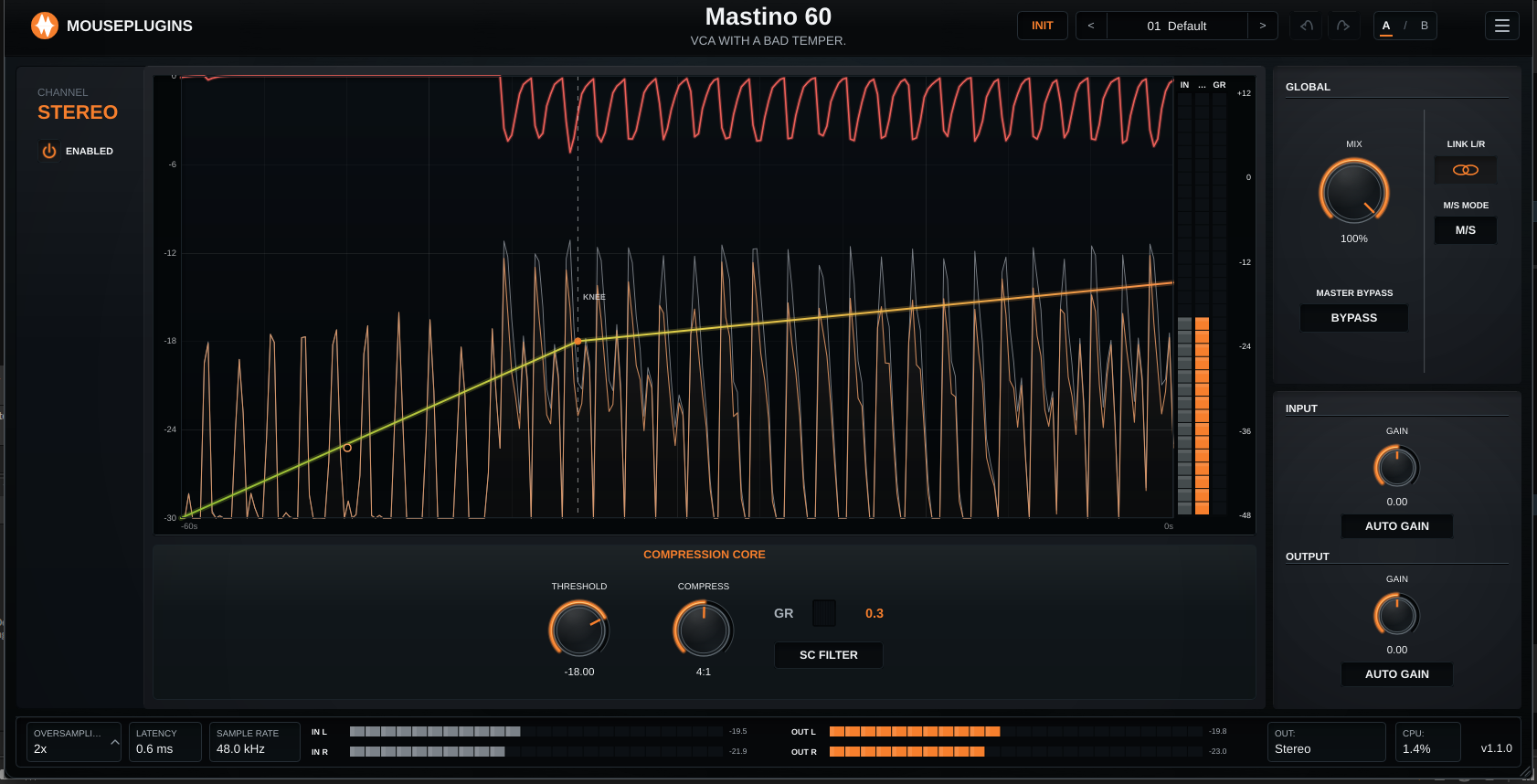This screenshot has height=784, width=1537.
Task: Click the OUT L level meter
Action: [1016, 731]
